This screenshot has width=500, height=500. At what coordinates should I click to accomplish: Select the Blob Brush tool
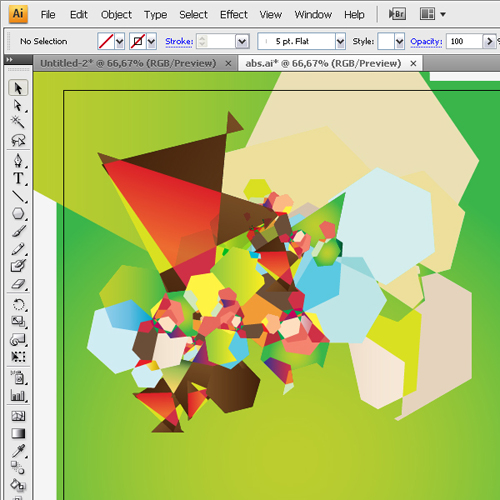point(18,266)
